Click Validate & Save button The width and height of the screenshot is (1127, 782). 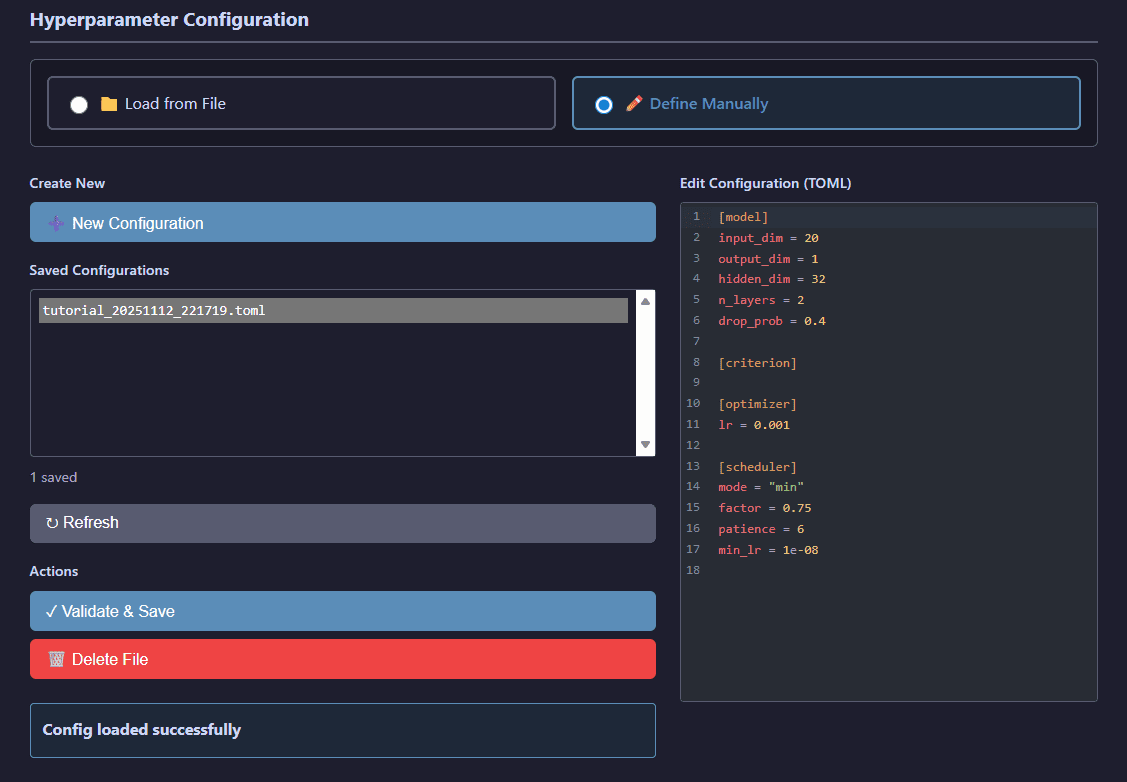[343, 611]
